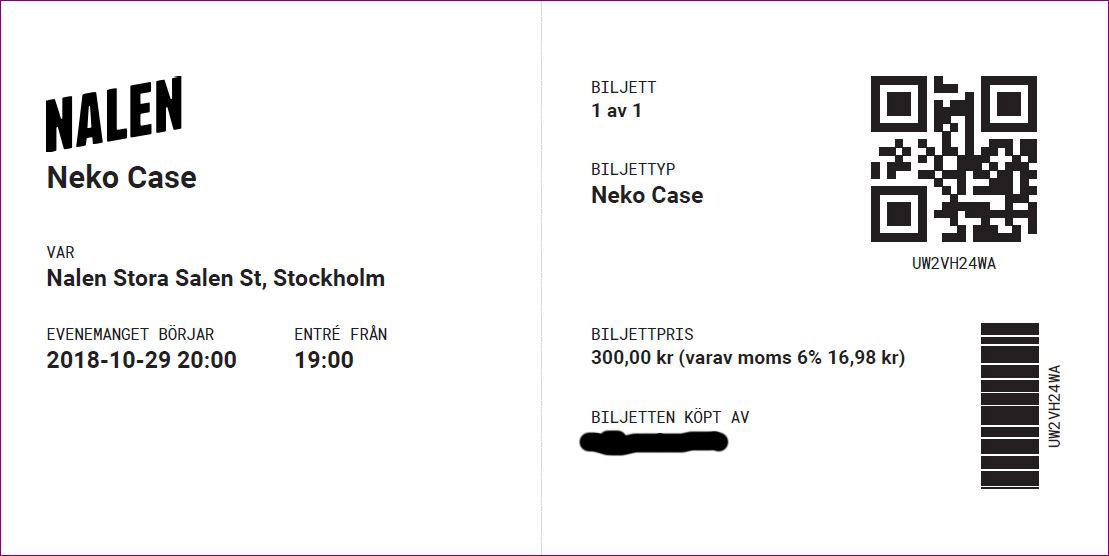
Task: Click the event date 2018-10-29 20:00
Action: coord(141,360)
